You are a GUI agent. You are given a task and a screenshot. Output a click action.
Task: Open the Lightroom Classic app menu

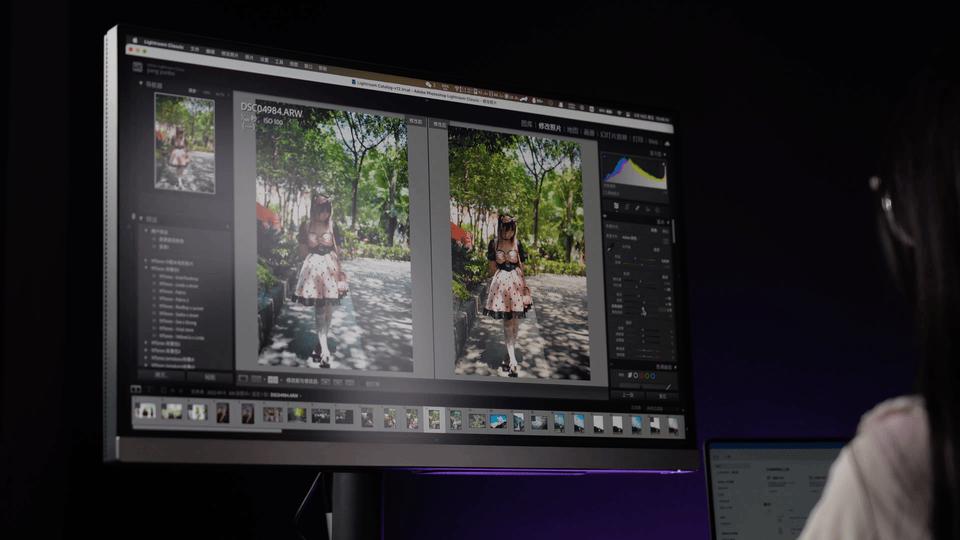click(x=163, y=45)
